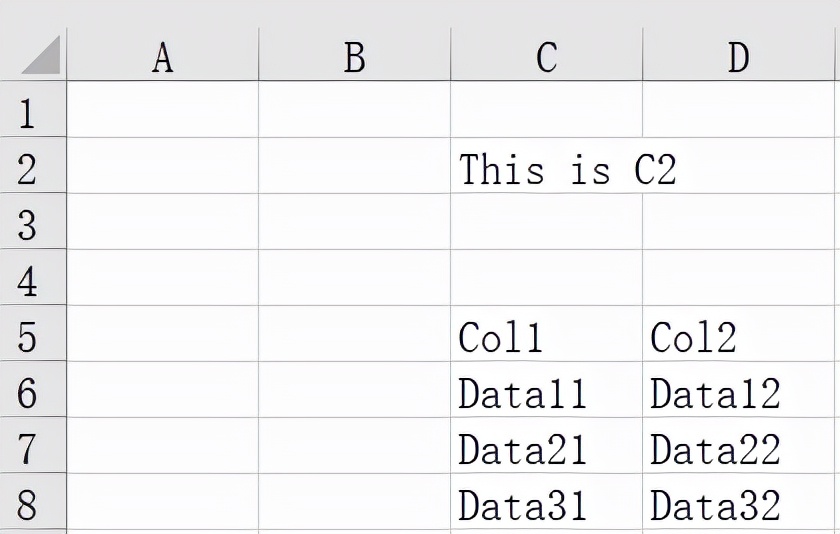This screenshot has width=840, height=534.
Task: Select row 2 header
Action: [x=33, y=166]
